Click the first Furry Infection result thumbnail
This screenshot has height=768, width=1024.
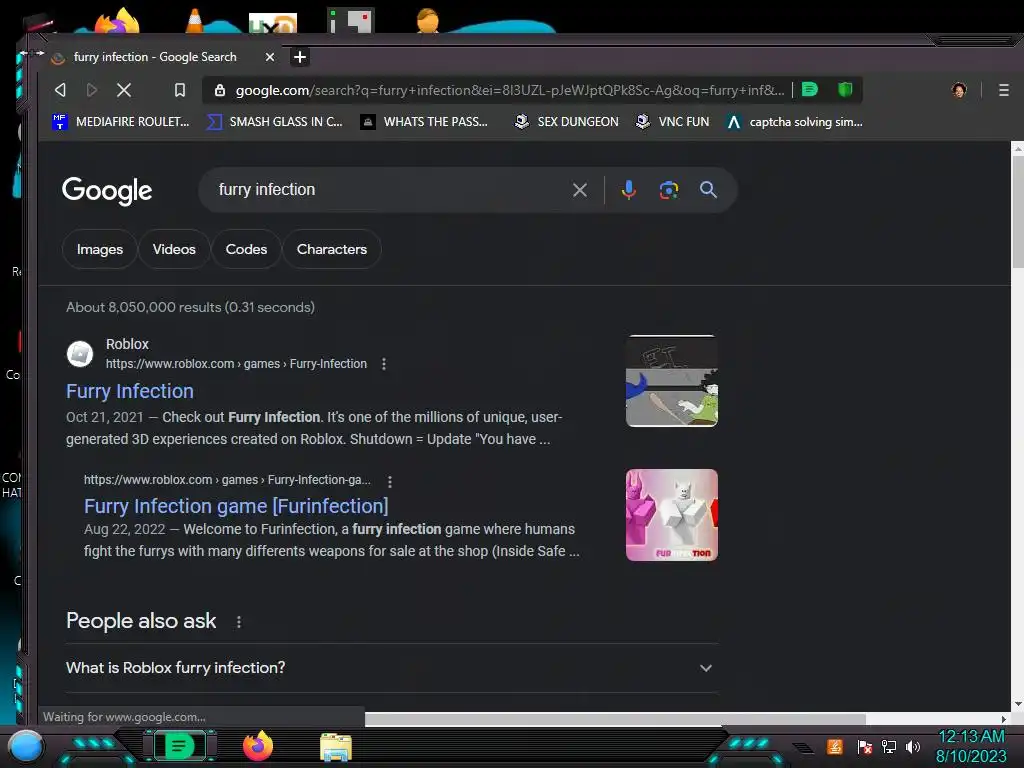coord(671,381)
